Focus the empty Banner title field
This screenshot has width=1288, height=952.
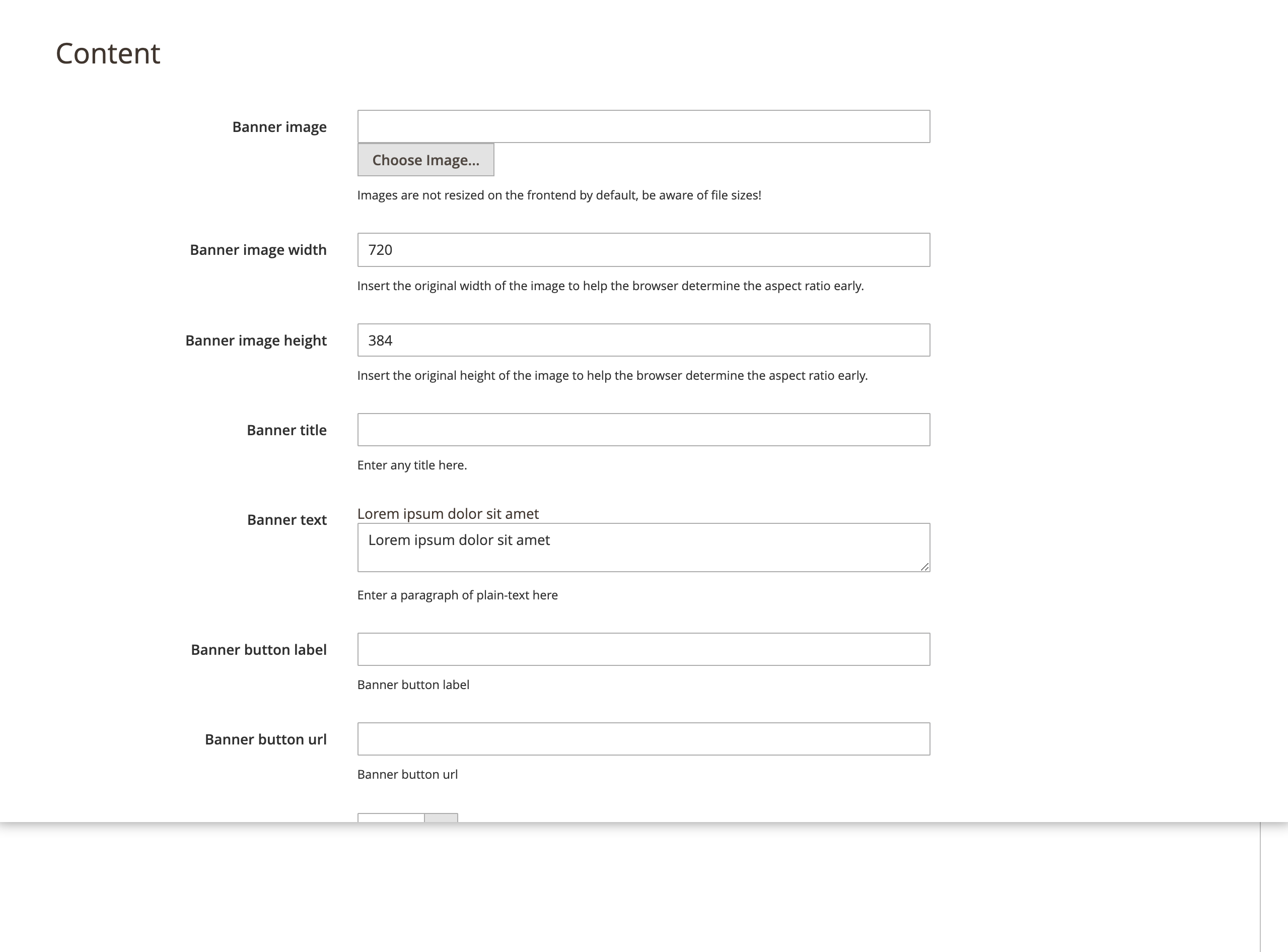tap(643, 430)
